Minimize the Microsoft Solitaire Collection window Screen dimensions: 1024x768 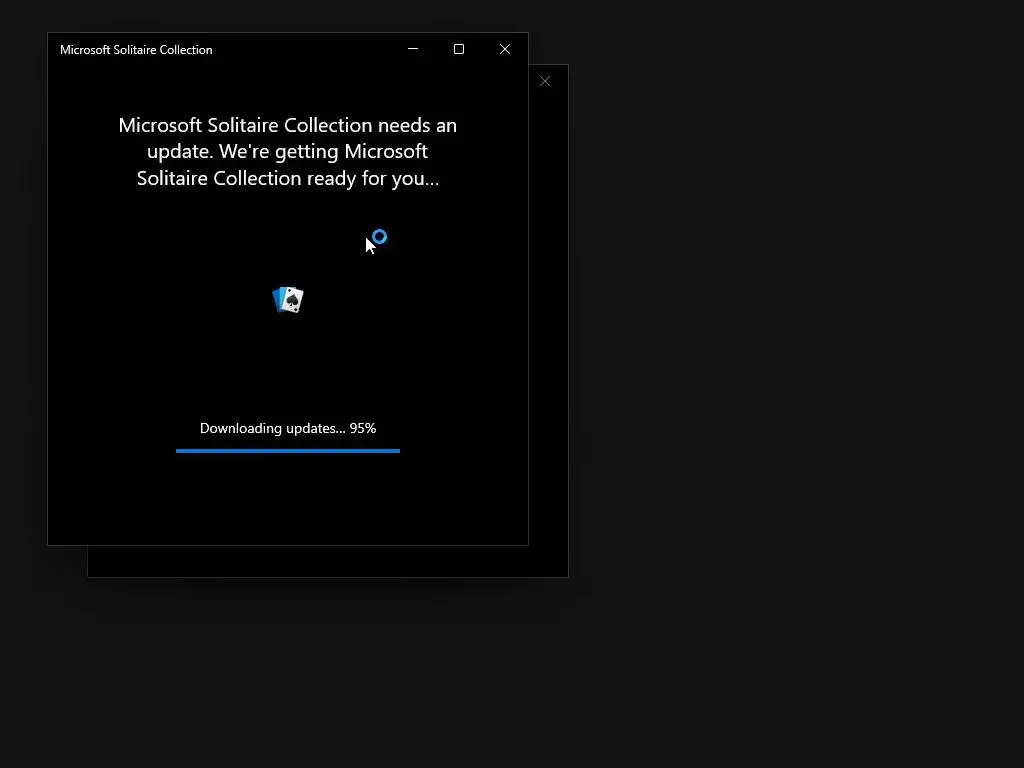413,49
